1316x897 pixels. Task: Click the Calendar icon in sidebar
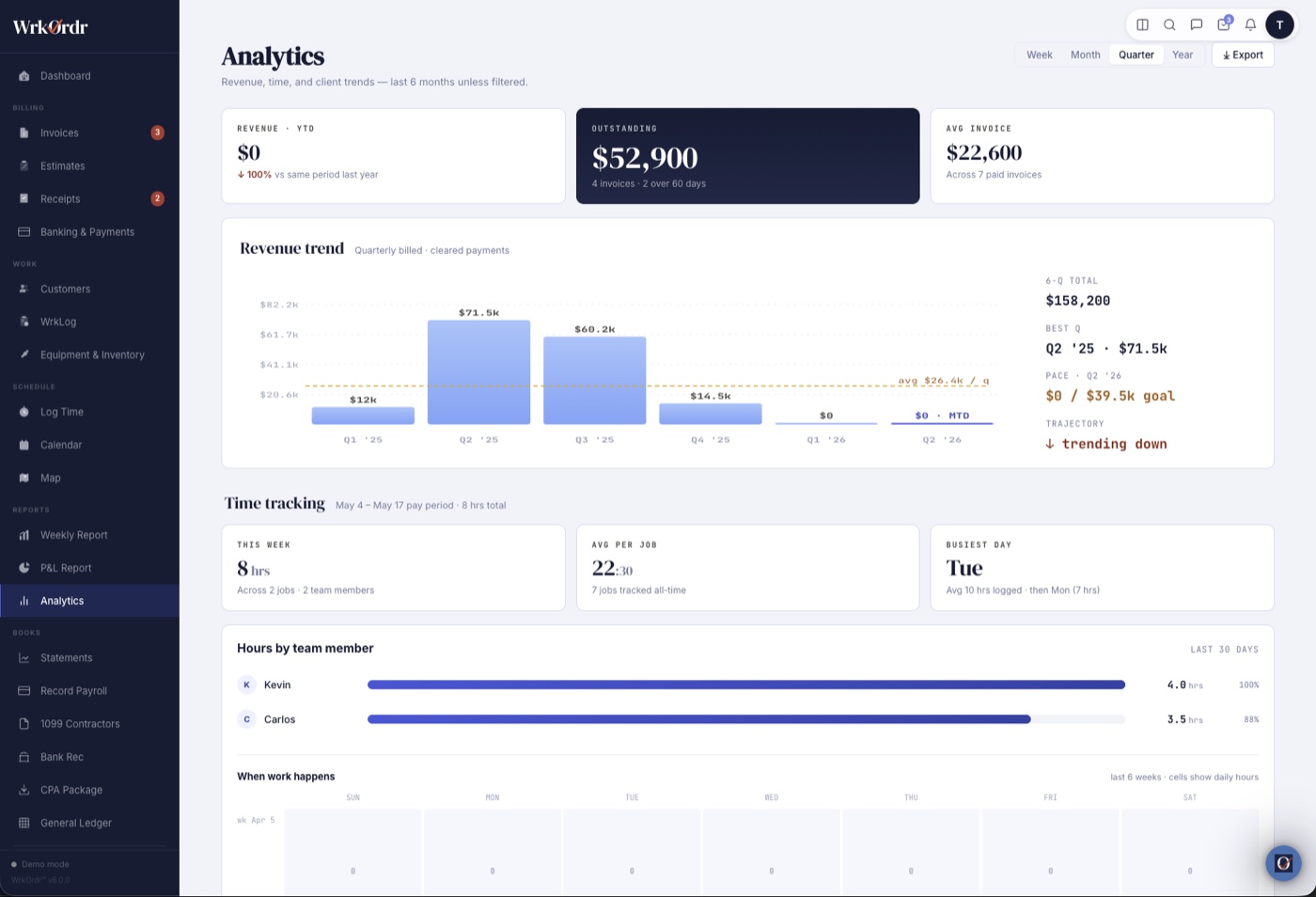click(24, 446)
